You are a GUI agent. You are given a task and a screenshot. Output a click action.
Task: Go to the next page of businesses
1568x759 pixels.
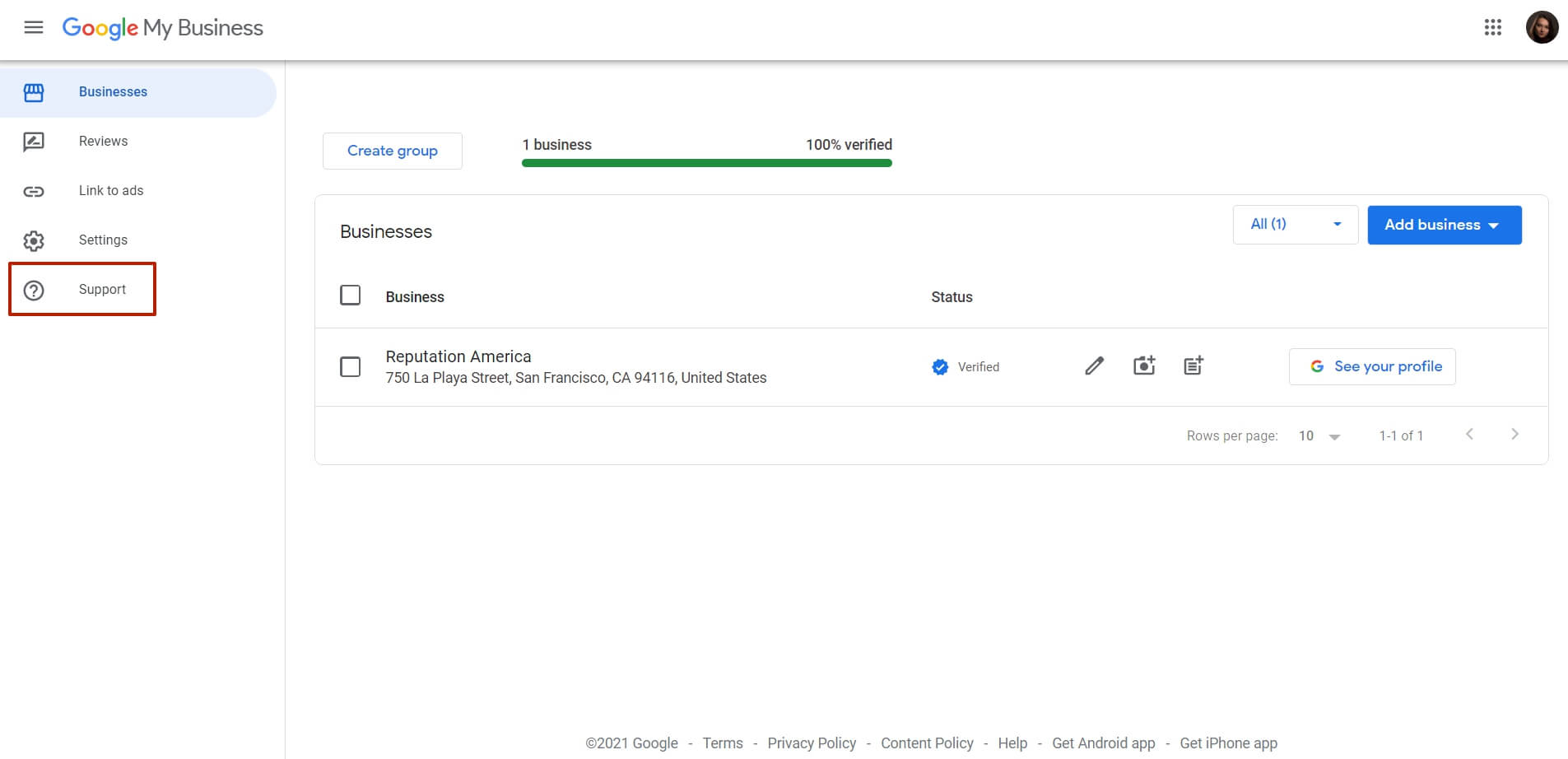click(1514, 434)
